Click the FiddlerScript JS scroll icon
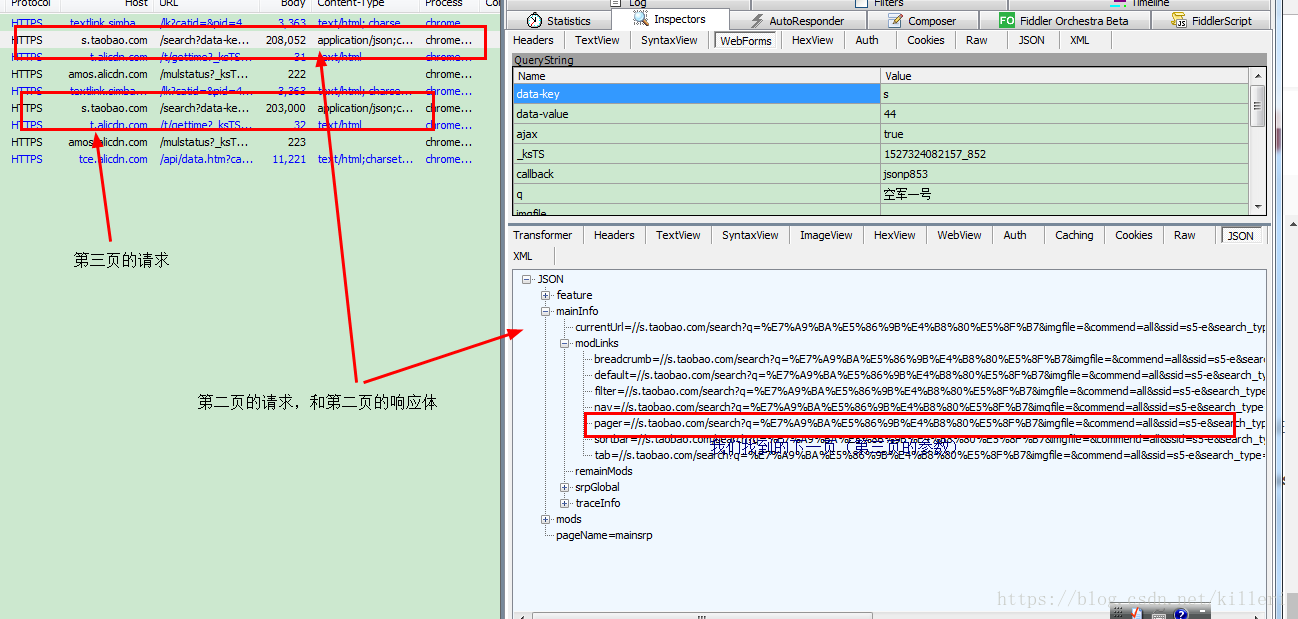The height and width of the screenshot is (619, 1298). tap(1180, 20)
